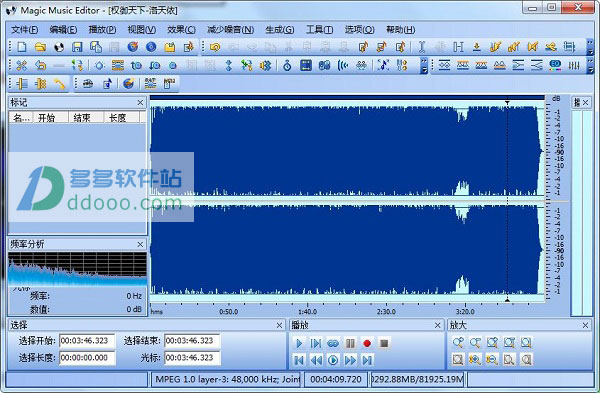Click the music note pitch icon
Screen dimensions: 600x393
383,65
